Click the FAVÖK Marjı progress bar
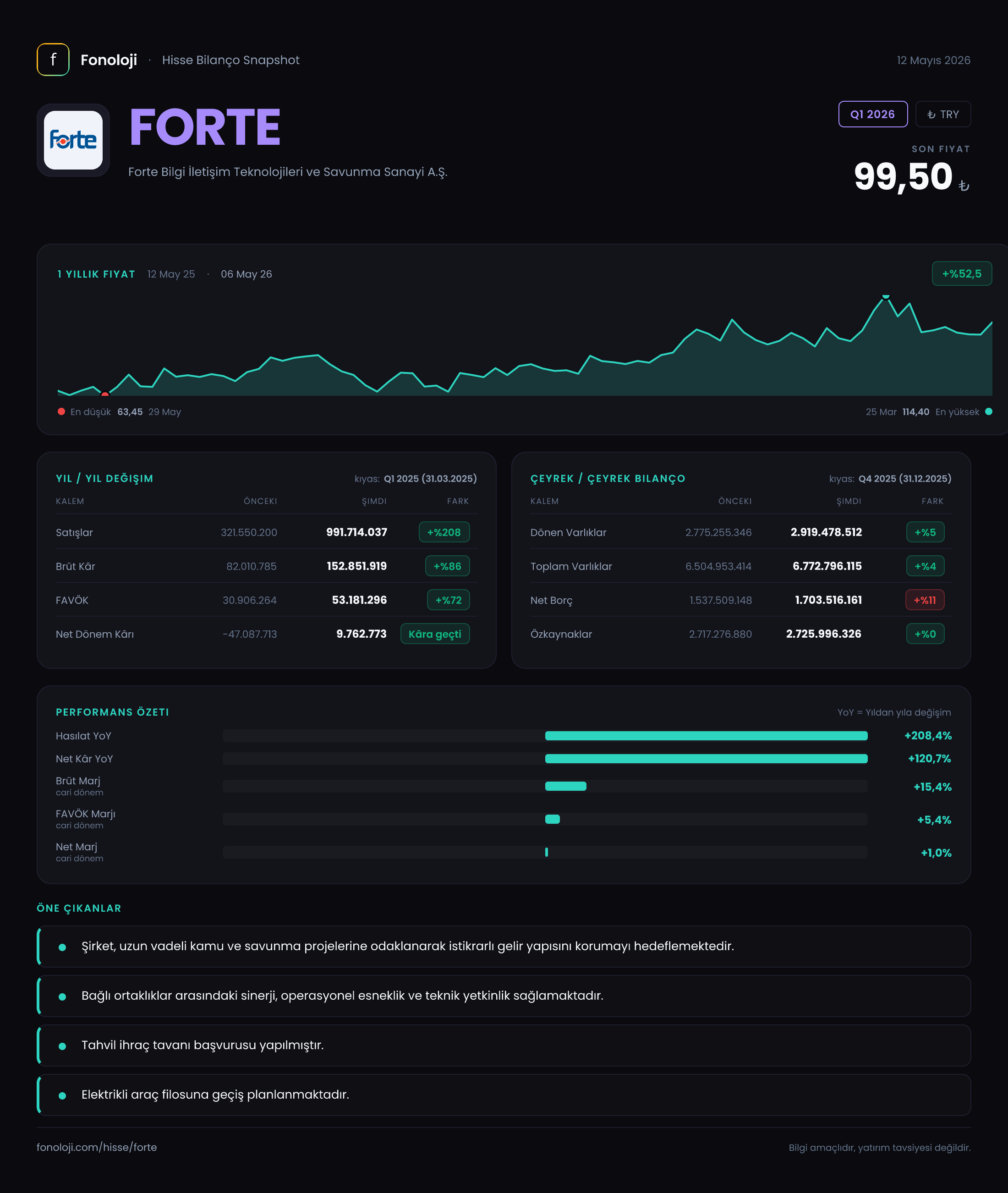 click(x=545, y=819)
